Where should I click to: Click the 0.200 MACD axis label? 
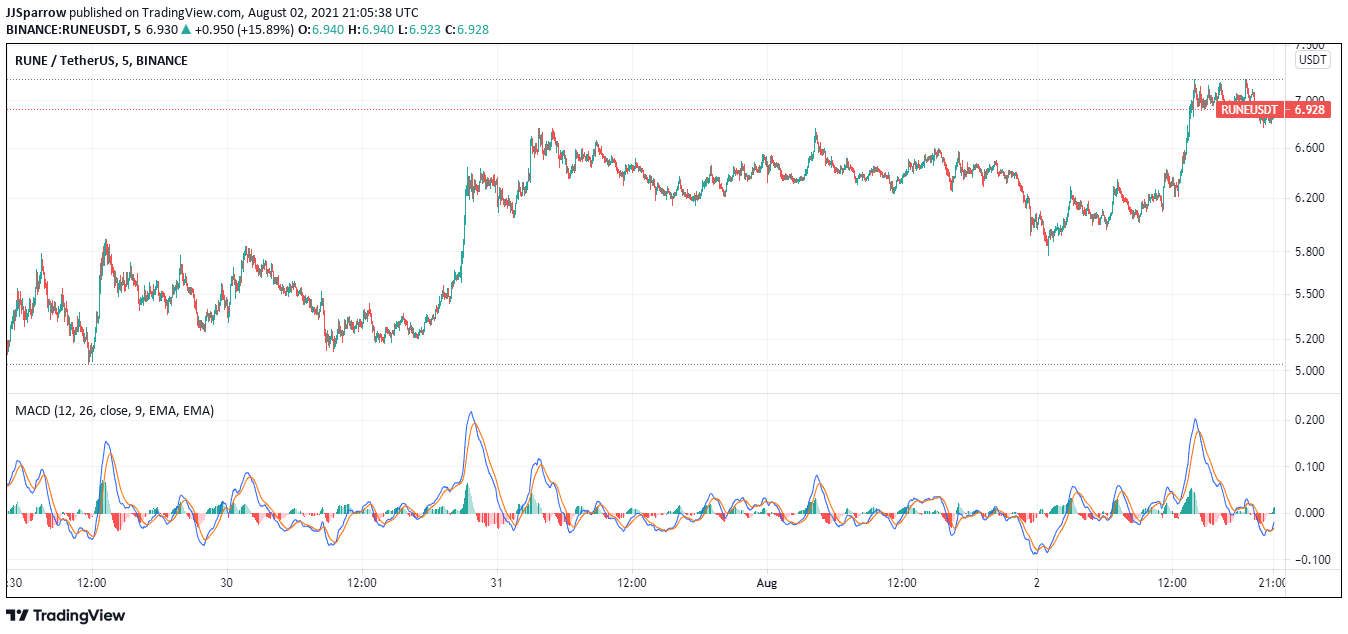click(1309, 420)
